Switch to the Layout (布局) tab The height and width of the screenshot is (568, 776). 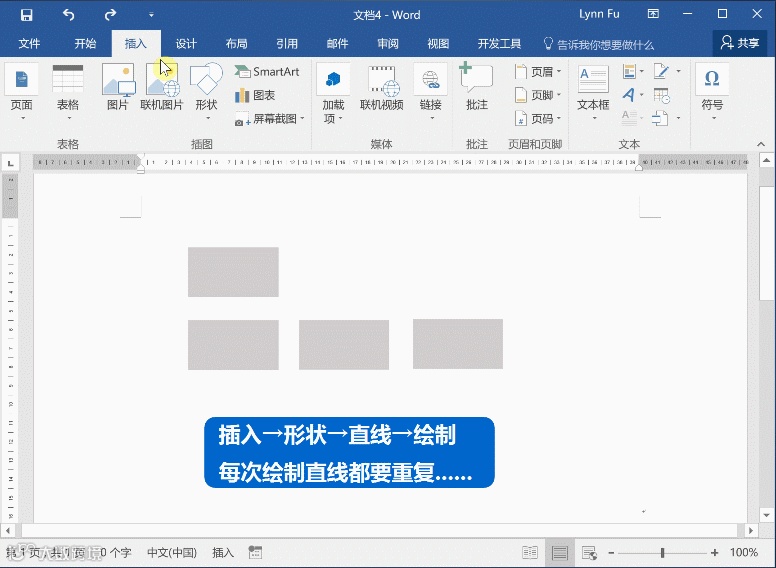pos(237,44)
